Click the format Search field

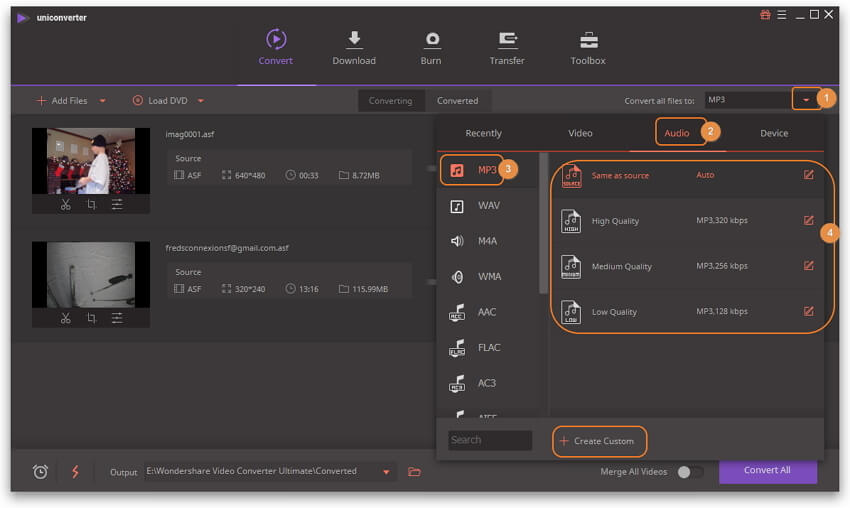[x=490, y=440]
